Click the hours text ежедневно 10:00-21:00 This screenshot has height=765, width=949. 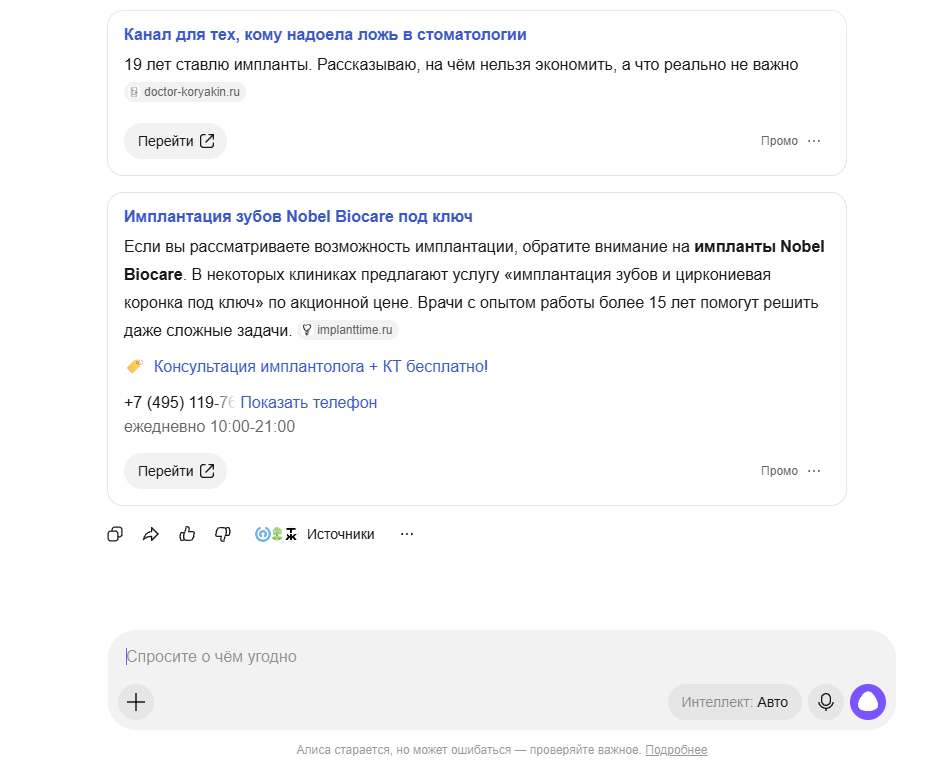(209, 427)
